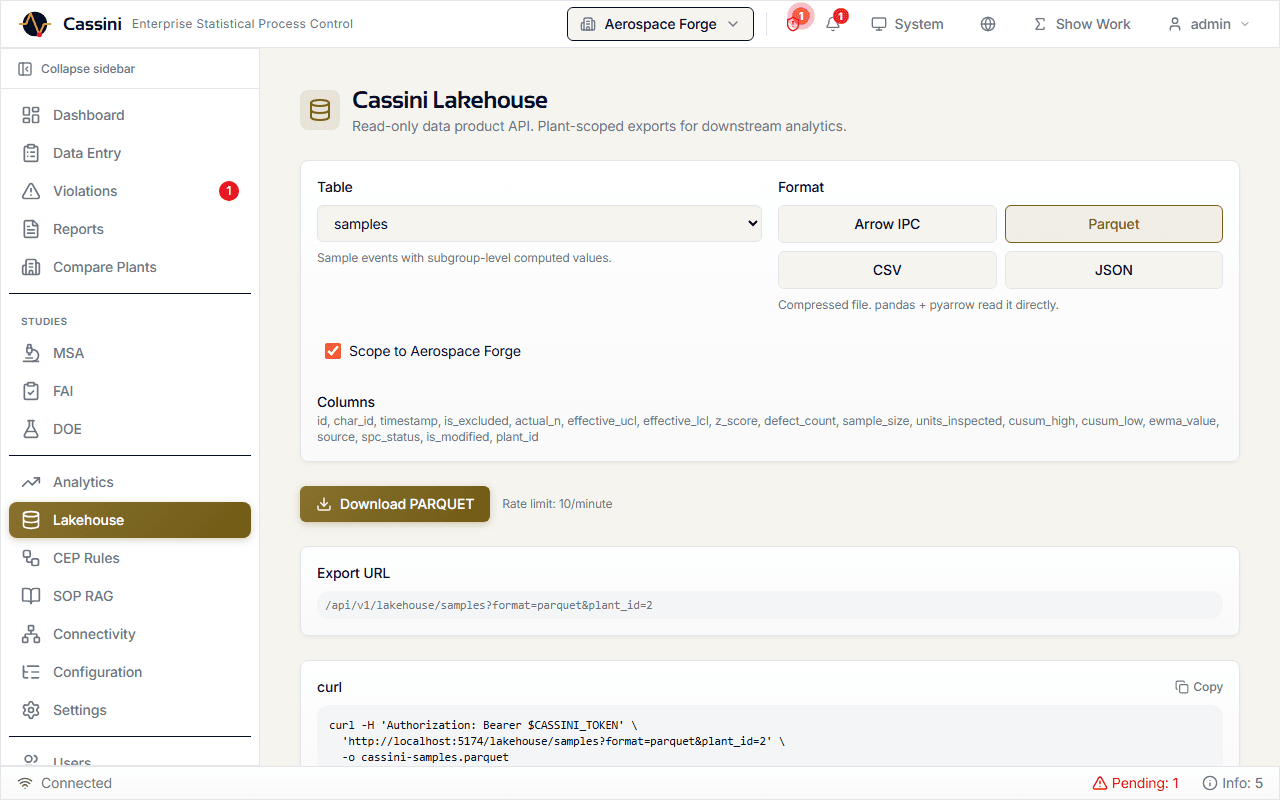This screenshot has width=1280, height=800.
Task: Click the Cassini logo icon
Action: point(35,24)
